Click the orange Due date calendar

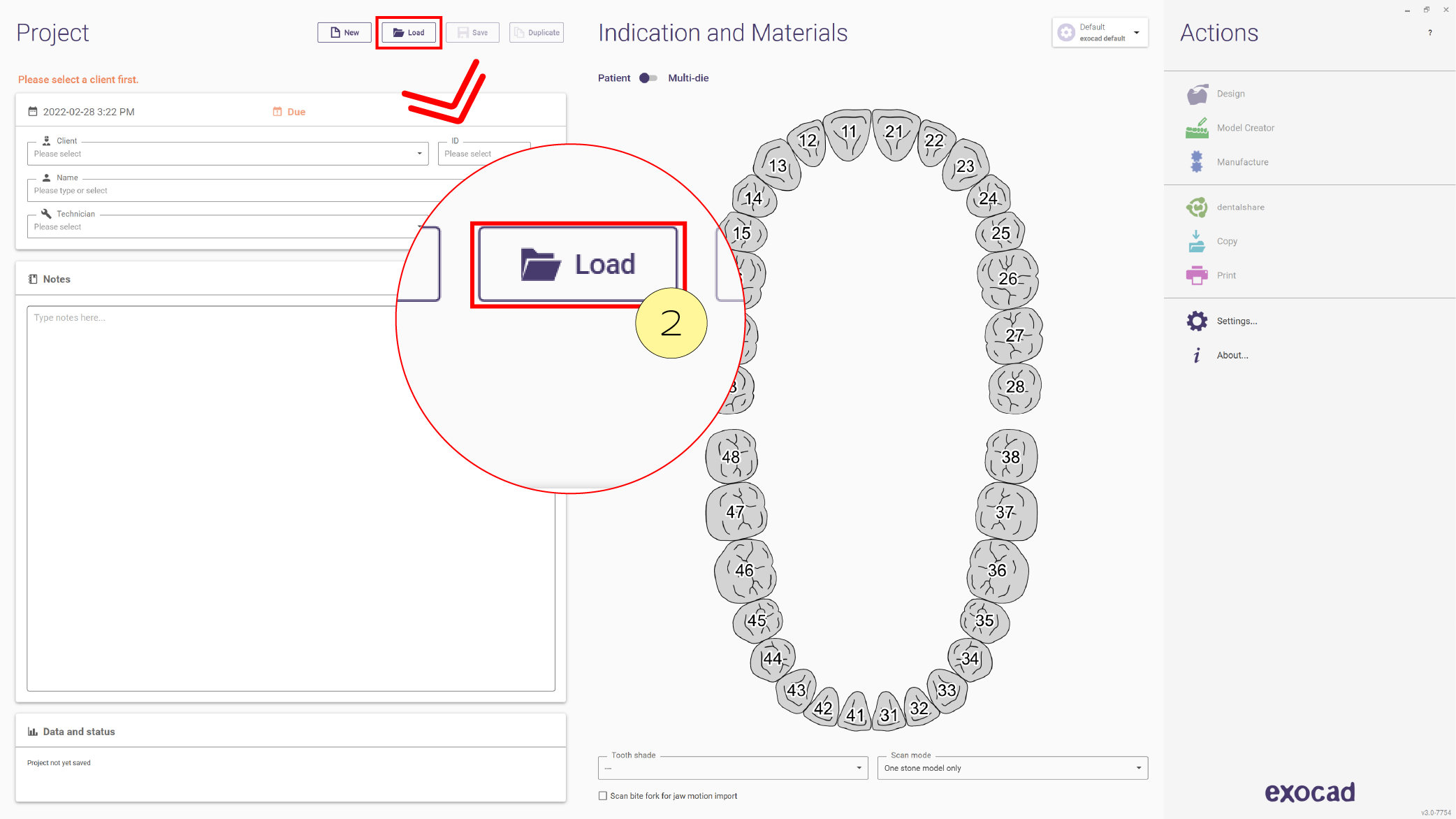pyautogui.click(x=289, y=112)
